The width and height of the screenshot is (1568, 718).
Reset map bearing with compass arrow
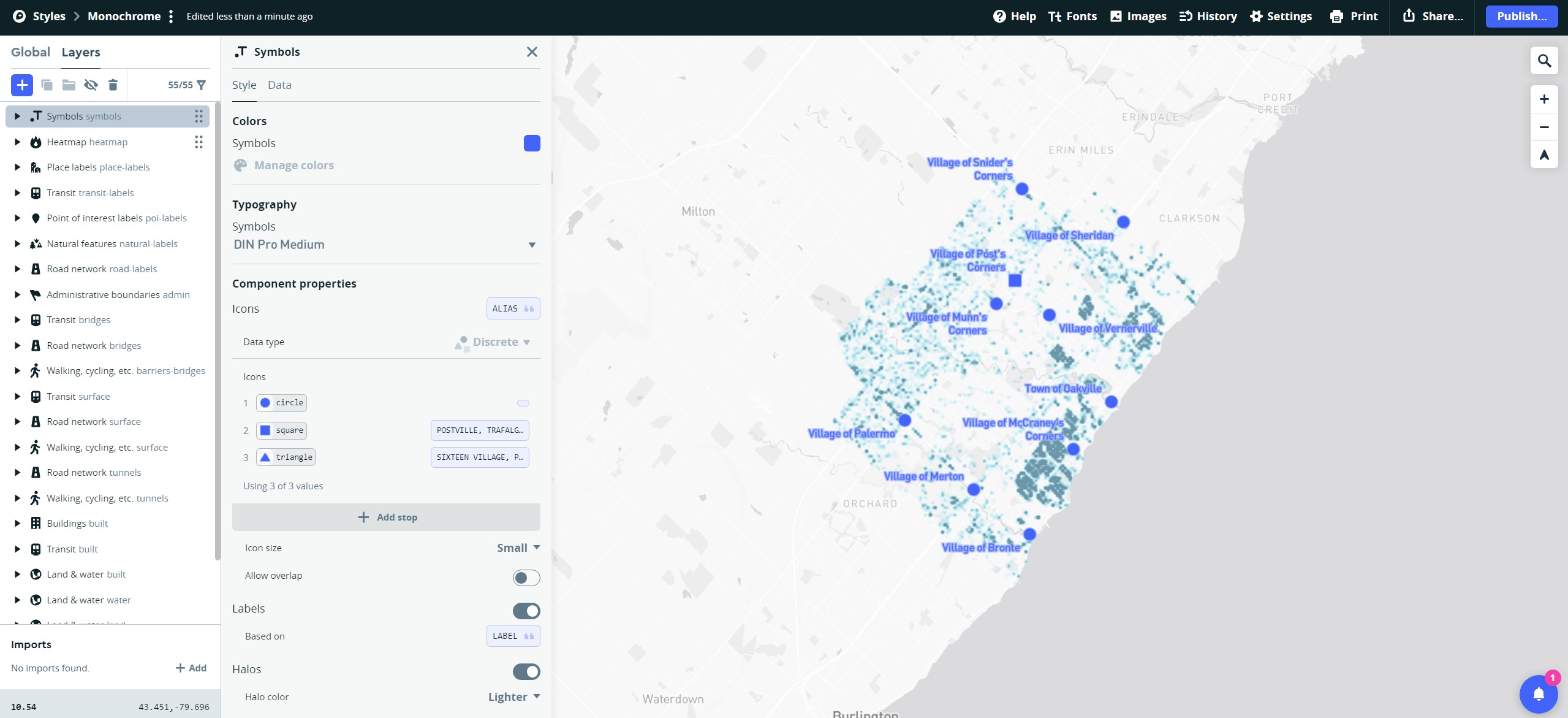click(x=1543, y=155)
